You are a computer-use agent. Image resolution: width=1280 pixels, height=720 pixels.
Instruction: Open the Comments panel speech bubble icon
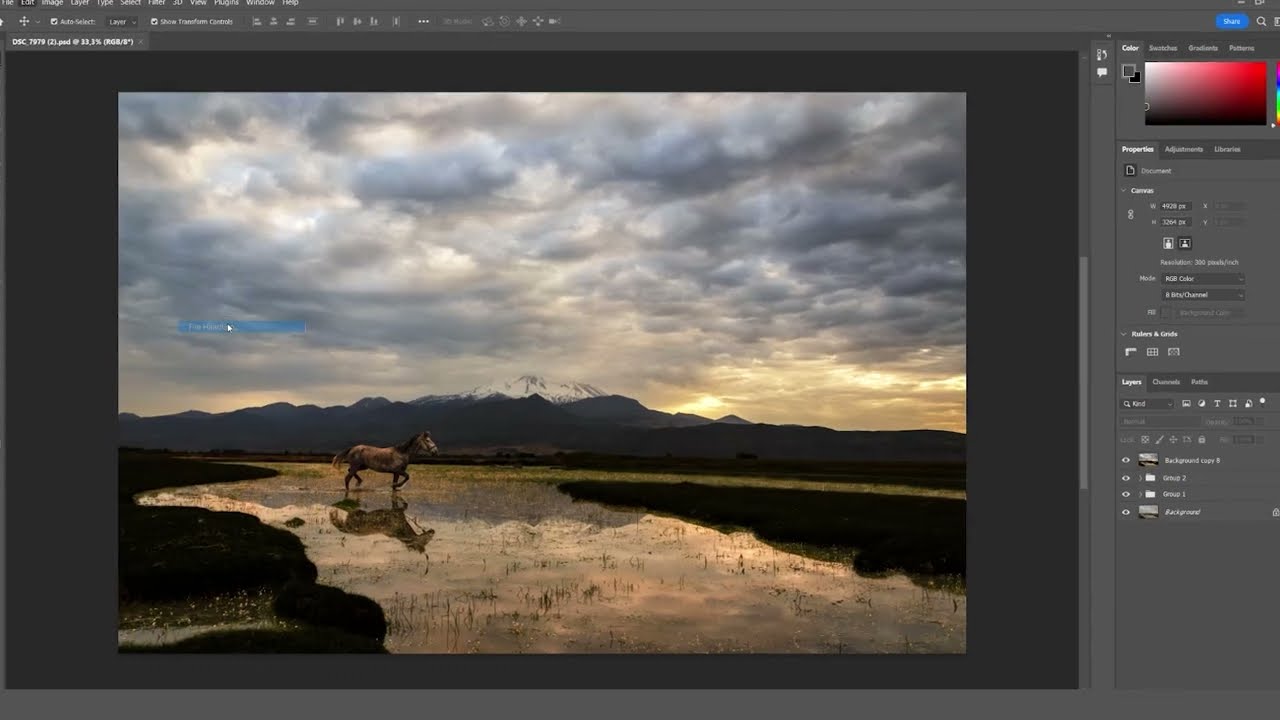(x=1102, y=72)
